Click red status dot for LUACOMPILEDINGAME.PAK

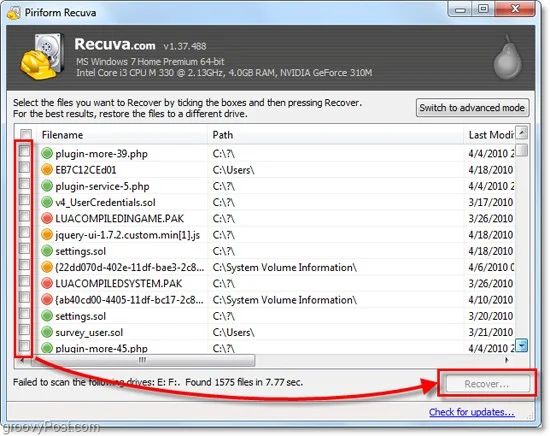pos(47,219)
